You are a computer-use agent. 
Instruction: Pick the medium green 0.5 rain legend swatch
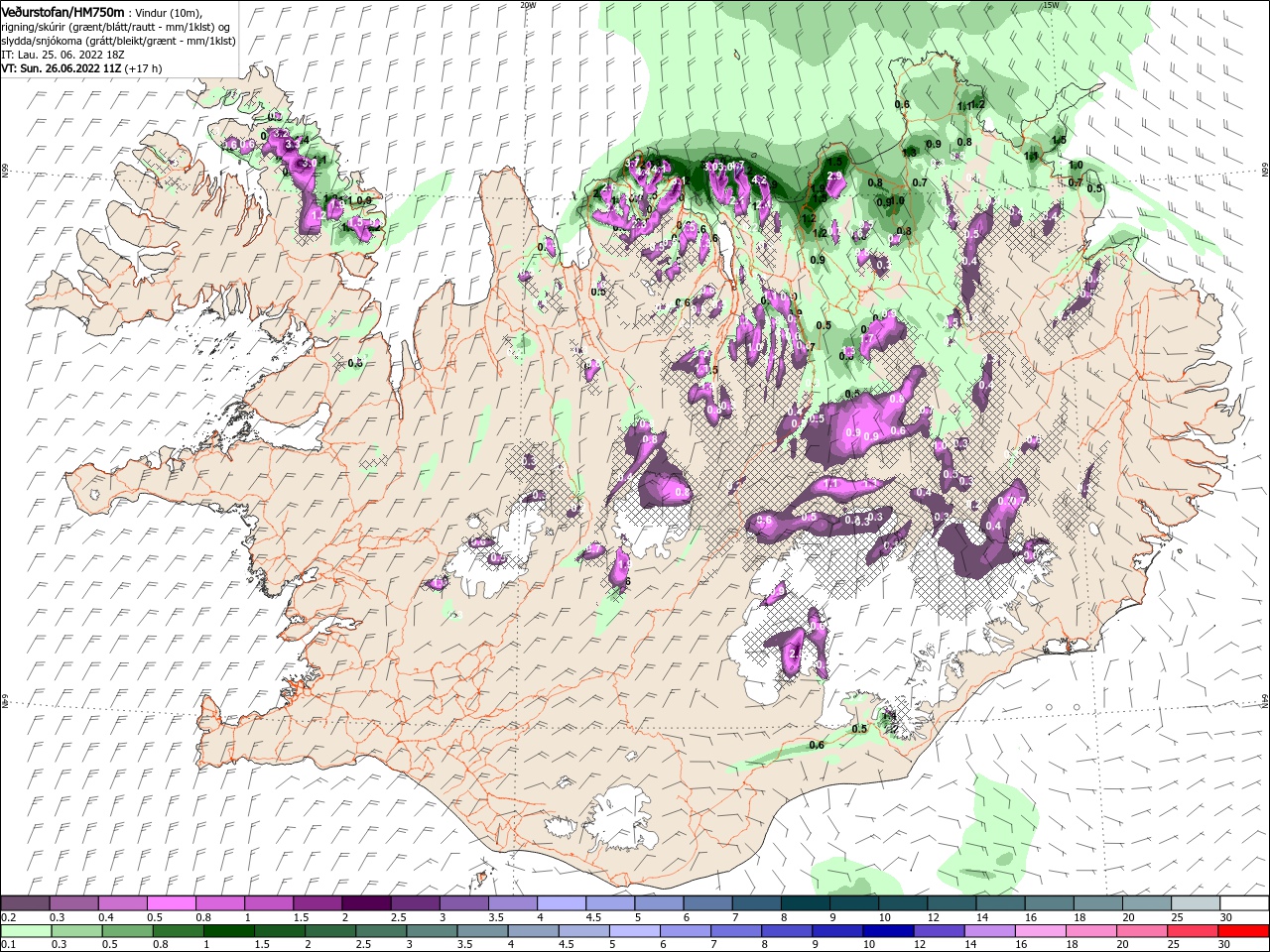126,931
